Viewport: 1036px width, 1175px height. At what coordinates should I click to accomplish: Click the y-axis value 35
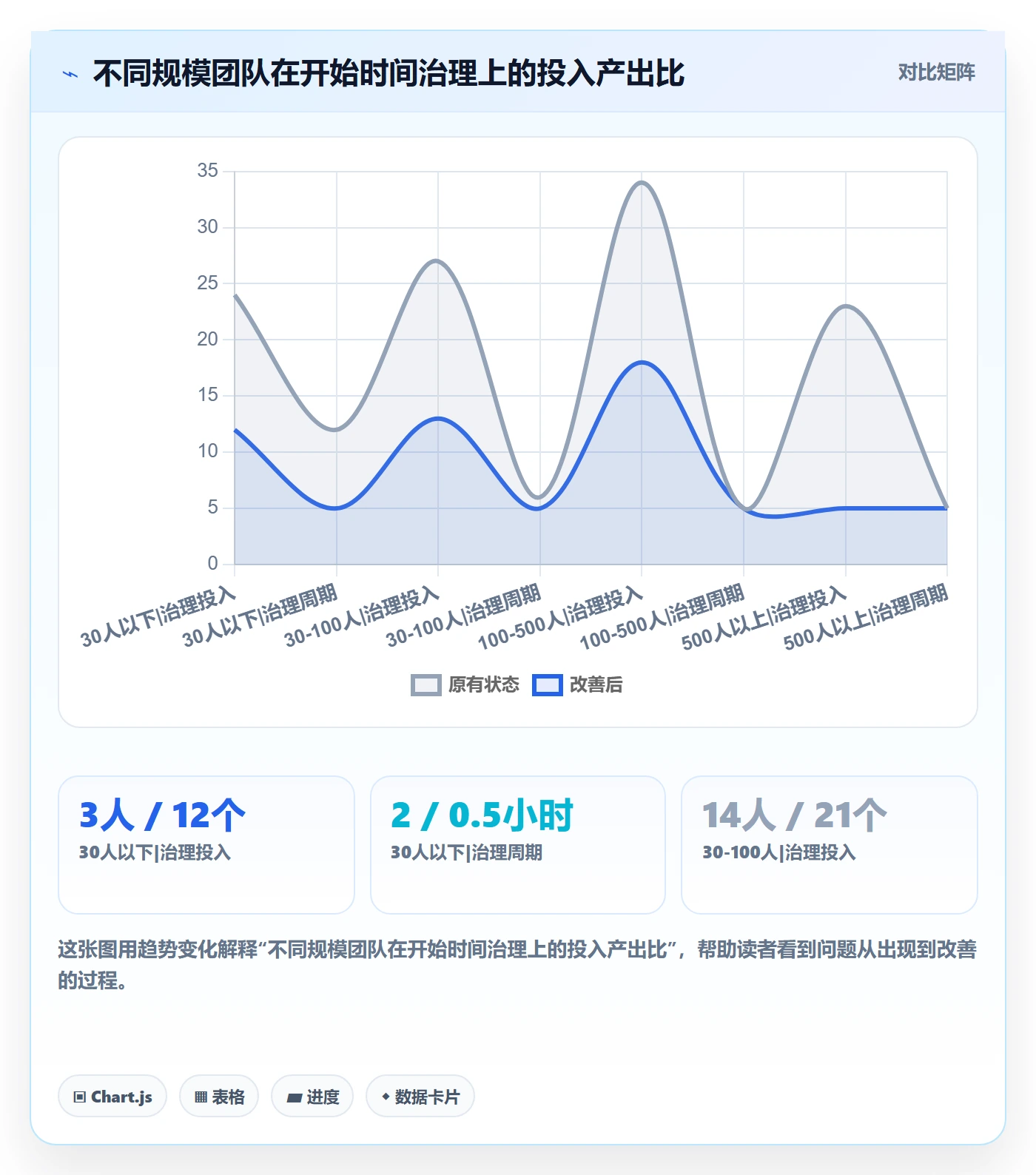click(x=207, y=171)
